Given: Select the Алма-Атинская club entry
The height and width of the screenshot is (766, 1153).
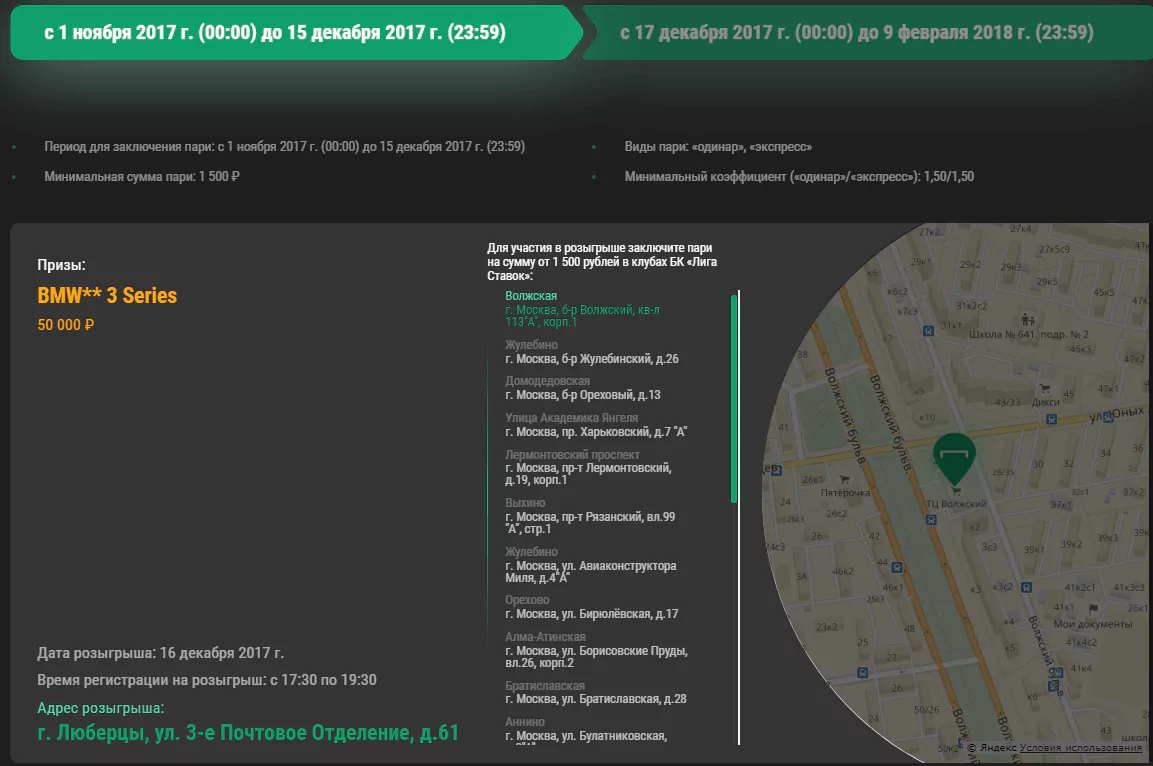Looking at the screenshot, I should click(x=596, y=650).
